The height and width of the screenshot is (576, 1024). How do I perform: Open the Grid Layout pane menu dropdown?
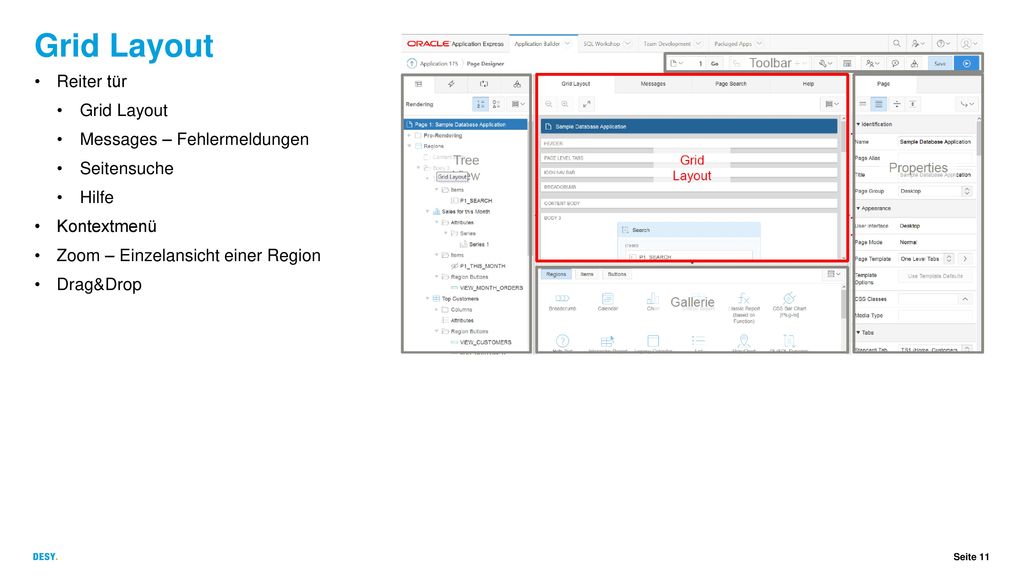pos(831,104)
